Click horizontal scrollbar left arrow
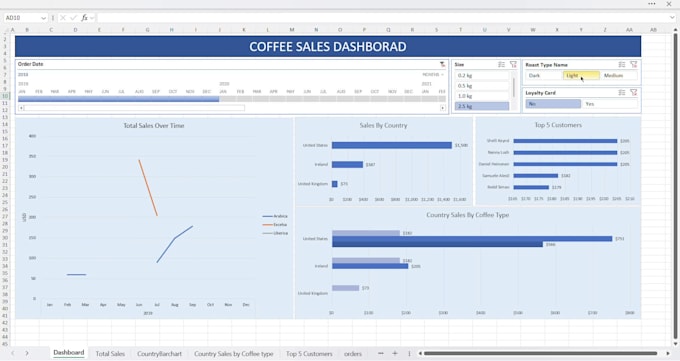This screenshot has height=361, width=680. [420, 354]
